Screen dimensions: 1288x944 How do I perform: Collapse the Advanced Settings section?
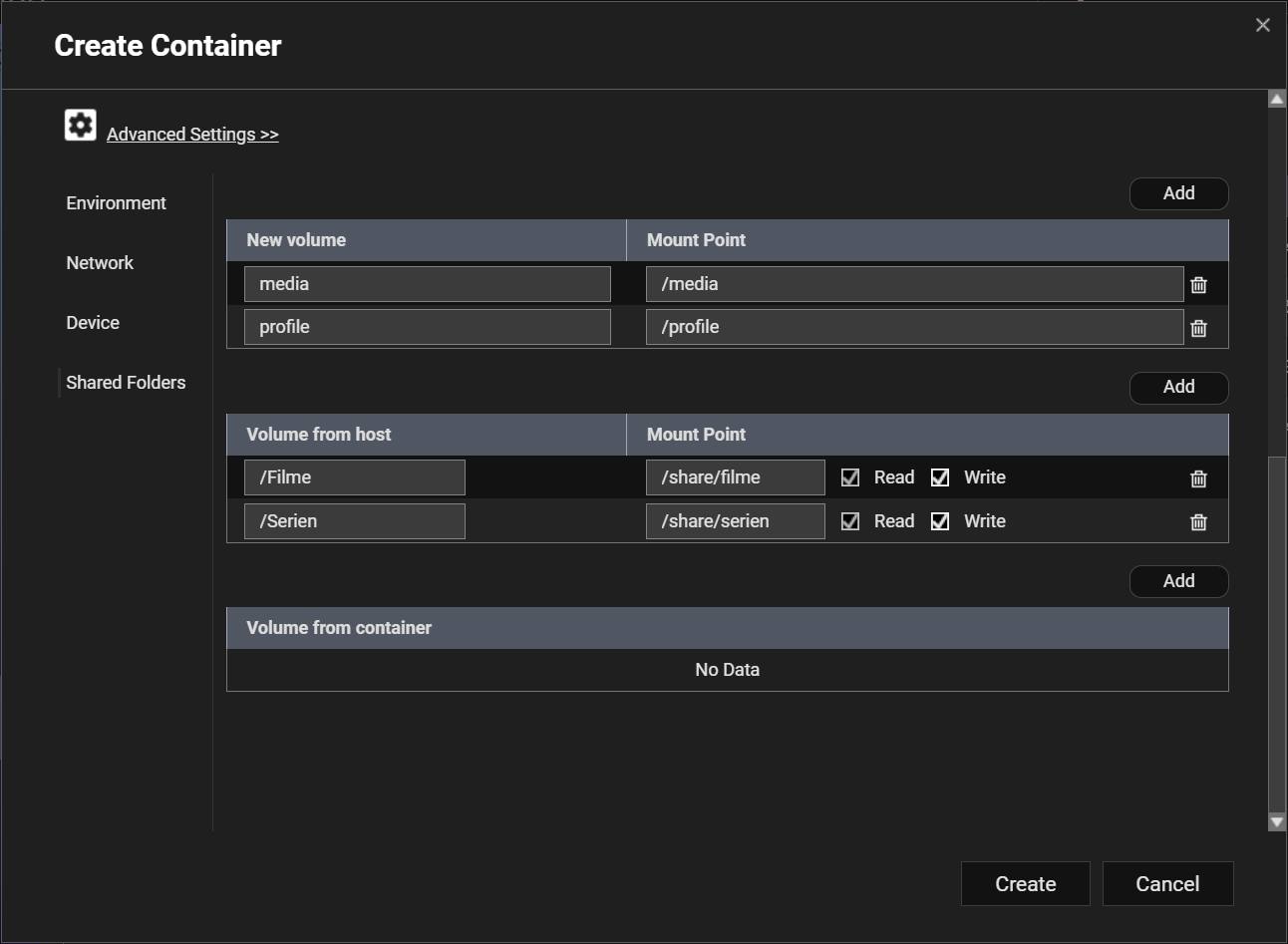coord(192,135)
